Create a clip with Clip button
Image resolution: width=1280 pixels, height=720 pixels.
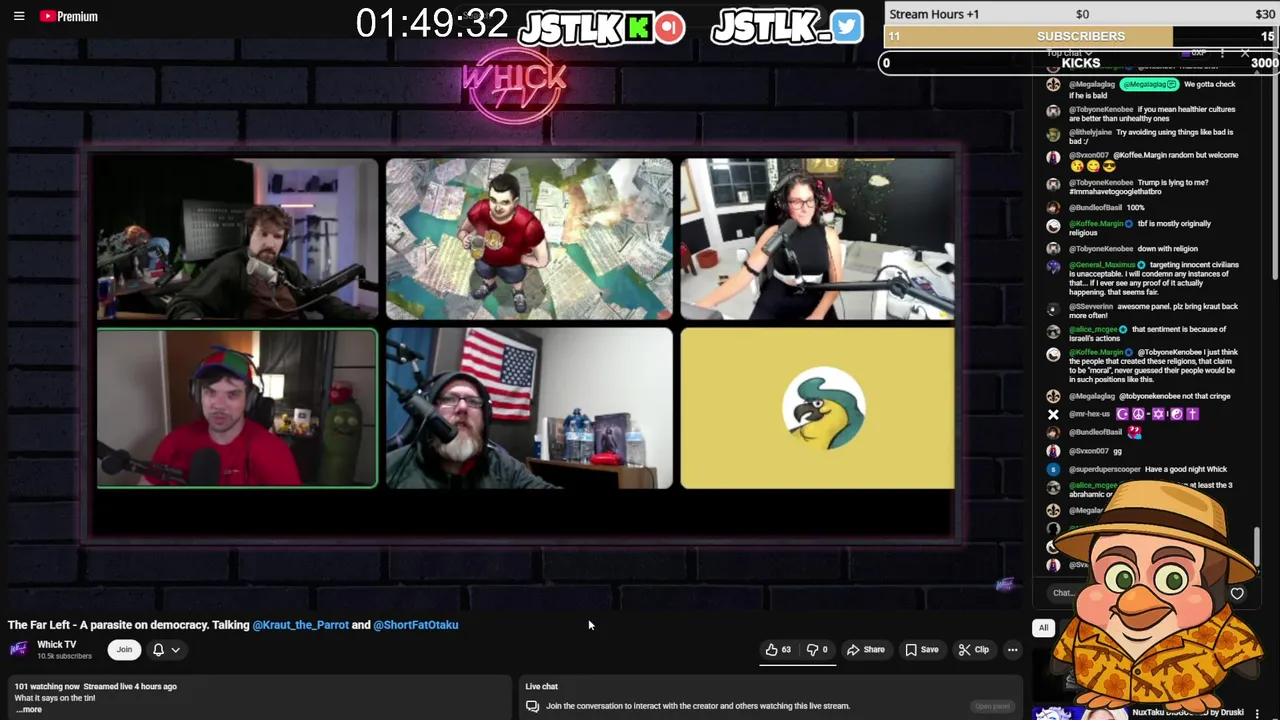[x=973, y=650]
